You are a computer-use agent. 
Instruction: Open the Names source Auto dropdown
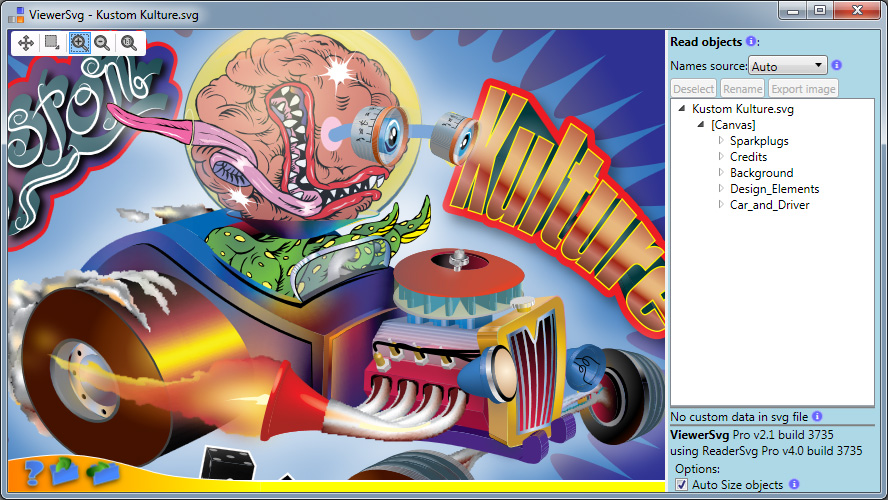[x=788, y=66]
